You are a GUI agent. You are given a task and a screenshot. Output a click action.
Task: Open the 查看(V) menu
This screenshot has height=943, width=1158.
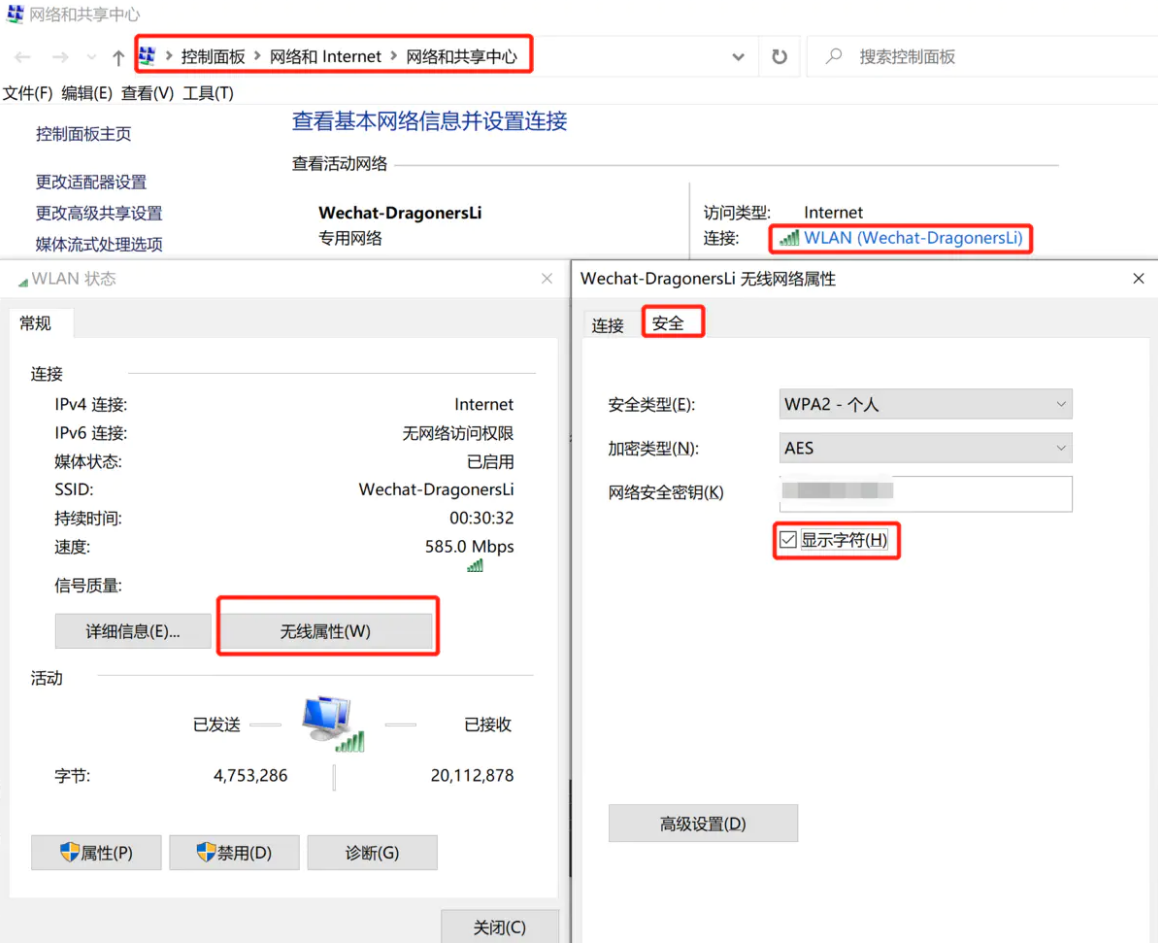tap(147, 93)
